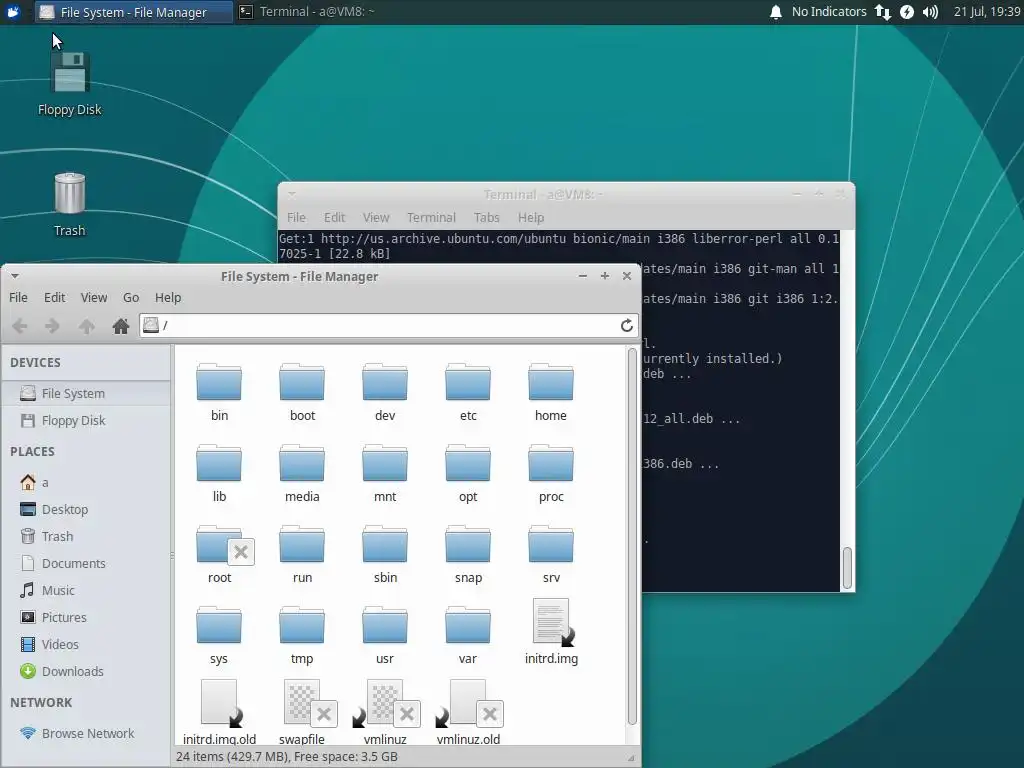Open File menu in File Manager
Viewport: 1024px width, 768px height.
pos(18,297)
